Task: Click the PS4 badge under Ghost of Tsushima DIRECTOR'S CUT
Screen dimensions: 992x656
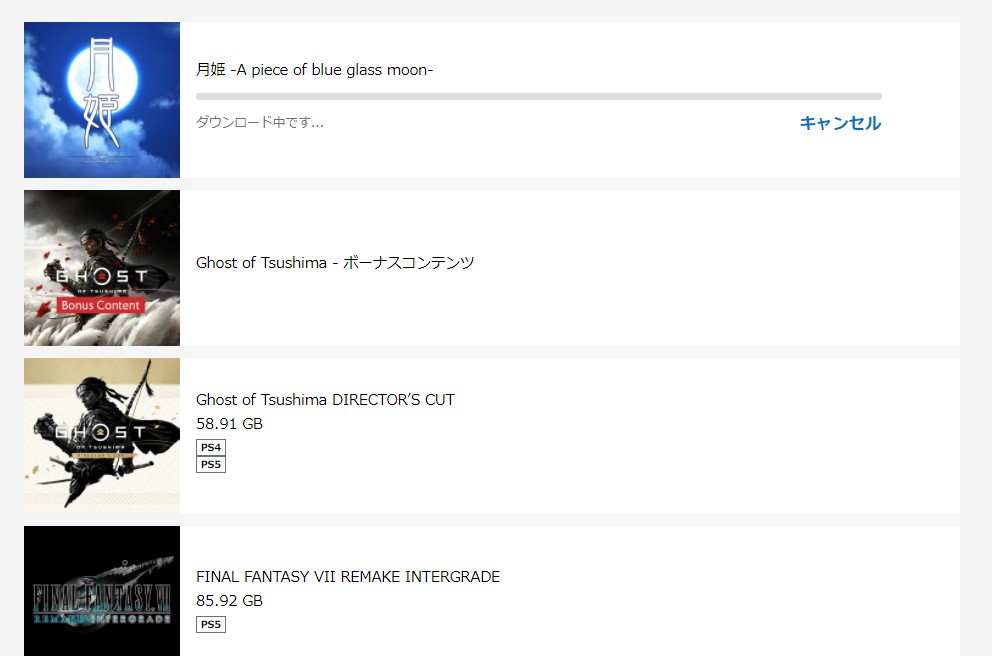Action: coord(211,447)
